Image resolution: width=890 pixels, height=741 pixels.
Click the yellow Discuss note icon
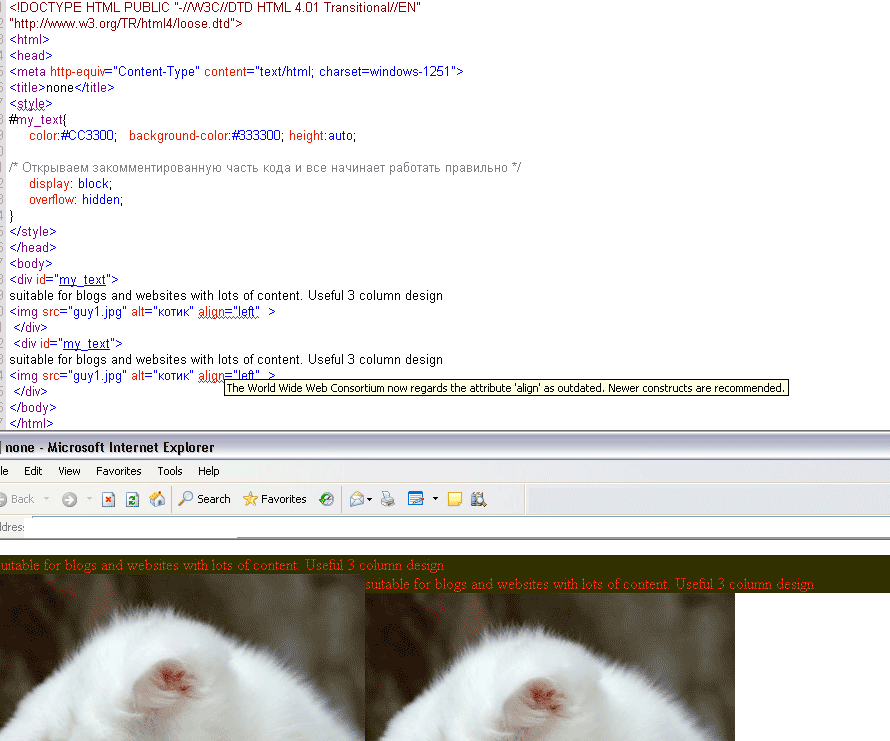pos(455,499)
